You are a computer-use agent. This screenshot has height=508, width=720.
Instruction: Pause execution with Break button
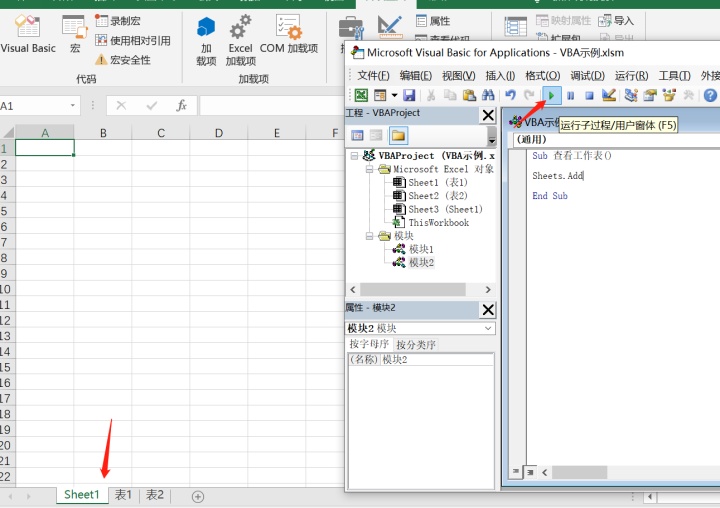click(x=570, y=96)
